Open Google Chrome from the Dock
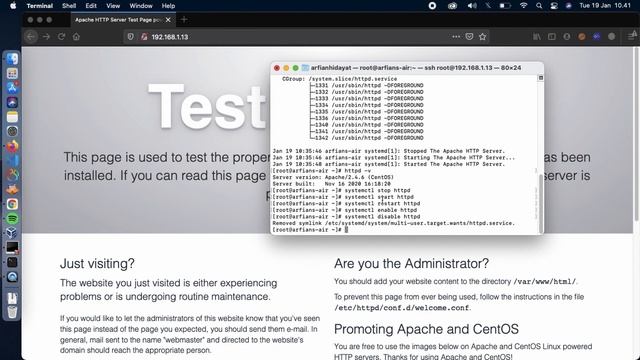The width and height of the screenshot is (640, 360). (12, 204)
